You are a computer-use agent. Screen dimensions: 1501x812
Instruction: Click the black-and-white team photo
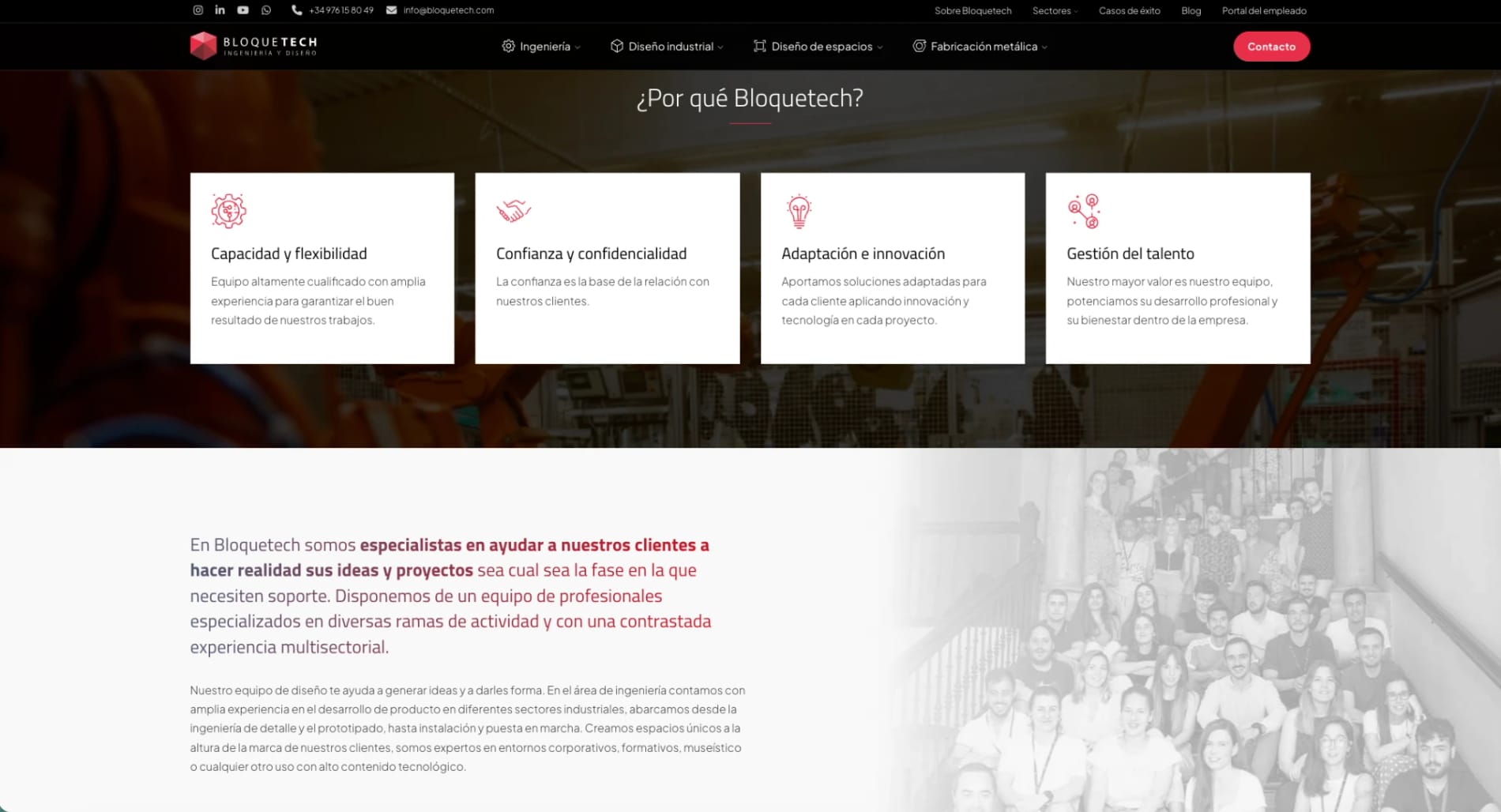(1193, 630)
